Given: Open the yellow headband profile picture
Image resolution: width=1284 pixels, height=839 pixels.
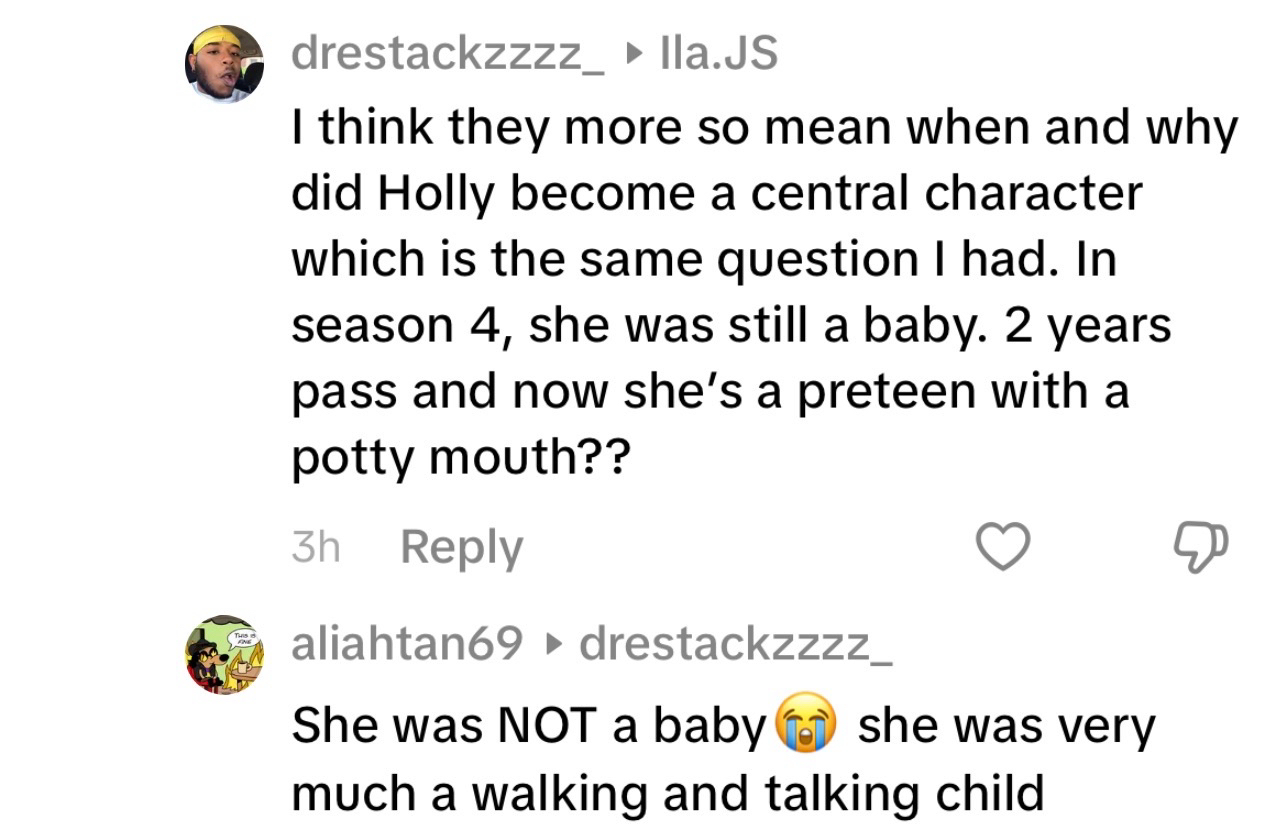Looking at the screenshot, I should [224, 63].
